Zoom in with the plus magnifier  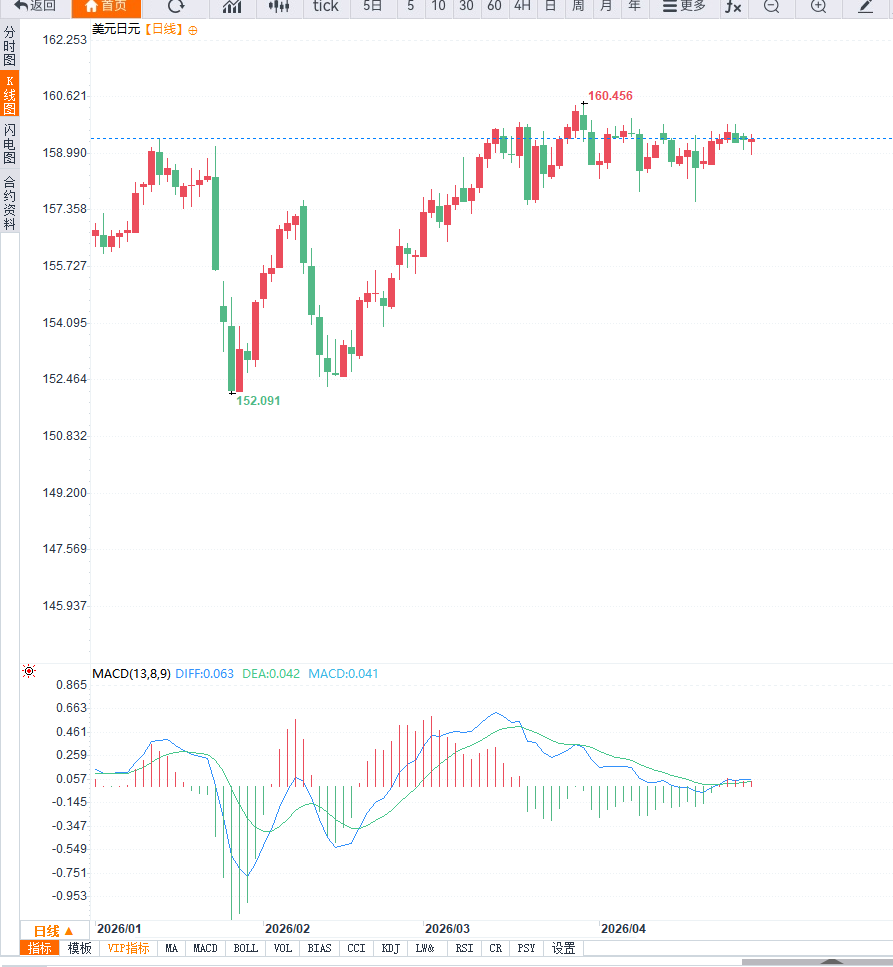click(818, 6)
